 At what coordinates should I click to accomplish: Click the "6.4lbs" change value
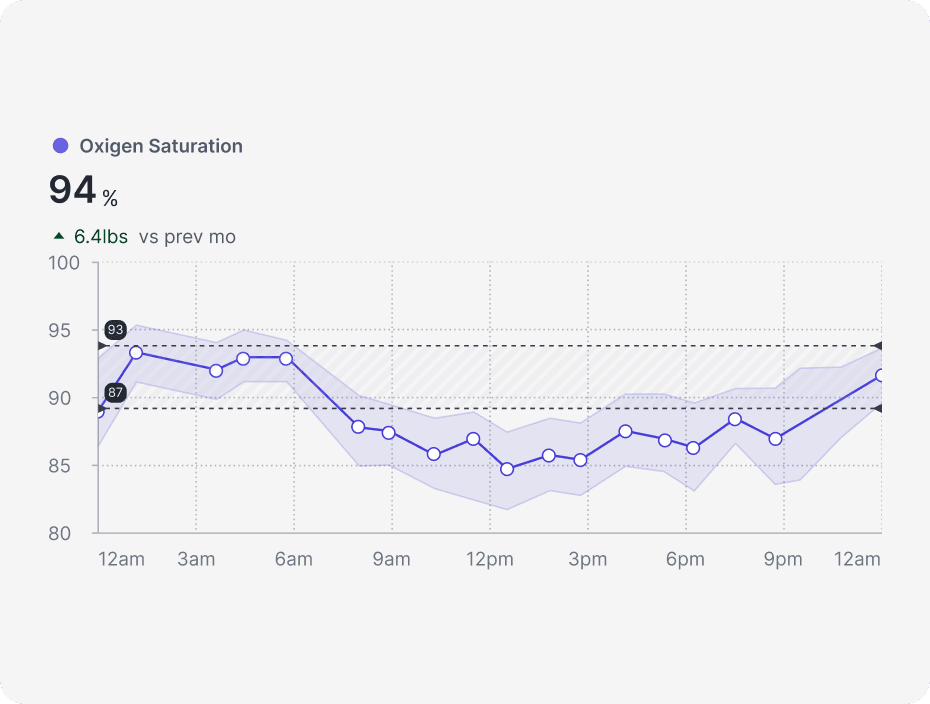pyautogui.click(x=101, y=237)
